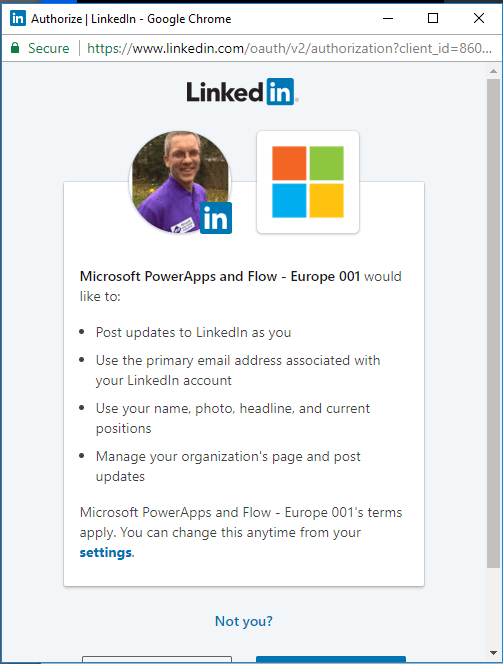
Task: Open the blue settings link
Action: pos(105,553)
